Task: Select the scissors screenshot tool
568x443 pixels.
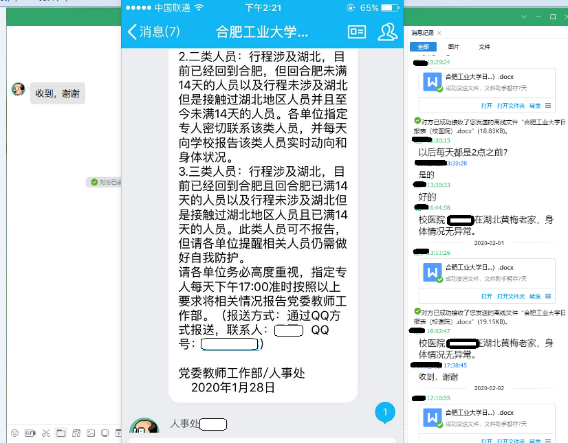Action: click(46, 432)
